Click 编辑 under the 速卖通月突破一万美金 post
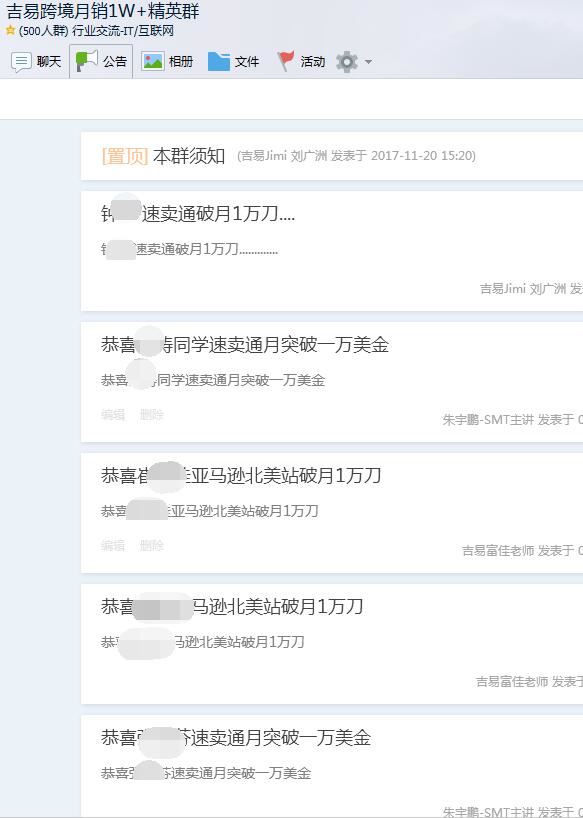The height and width of the screenshot is (818, 583). point(113,415)
